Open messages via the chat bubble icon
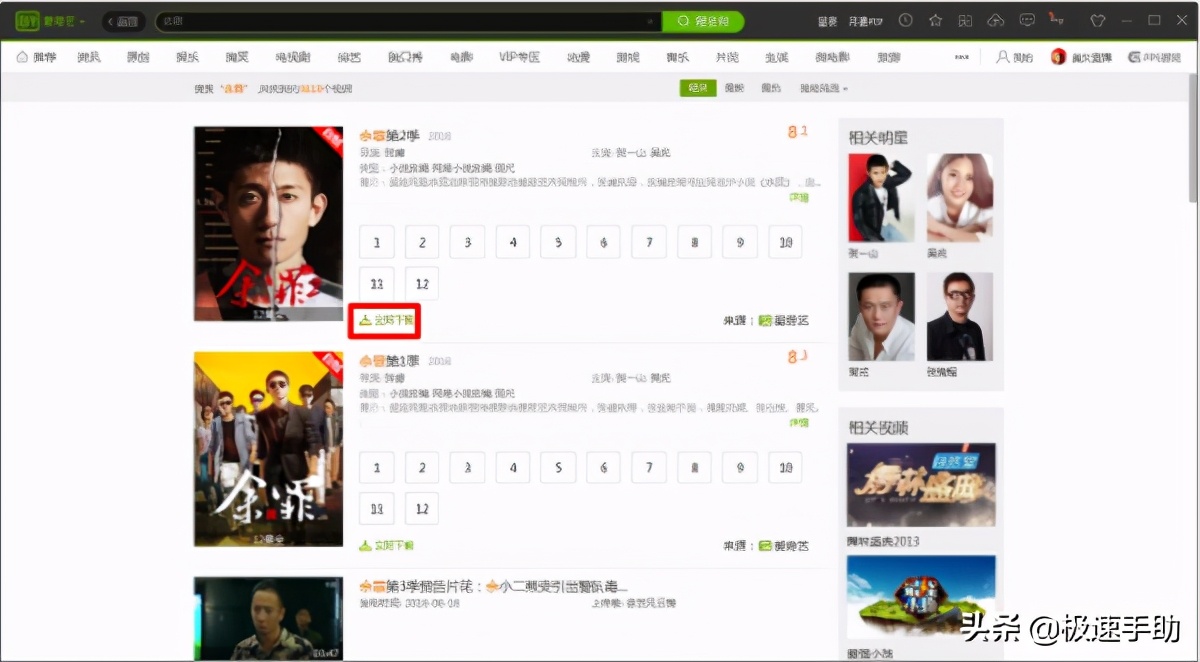The height and width of the screenshot is (662, 1200). point(1026,20)
